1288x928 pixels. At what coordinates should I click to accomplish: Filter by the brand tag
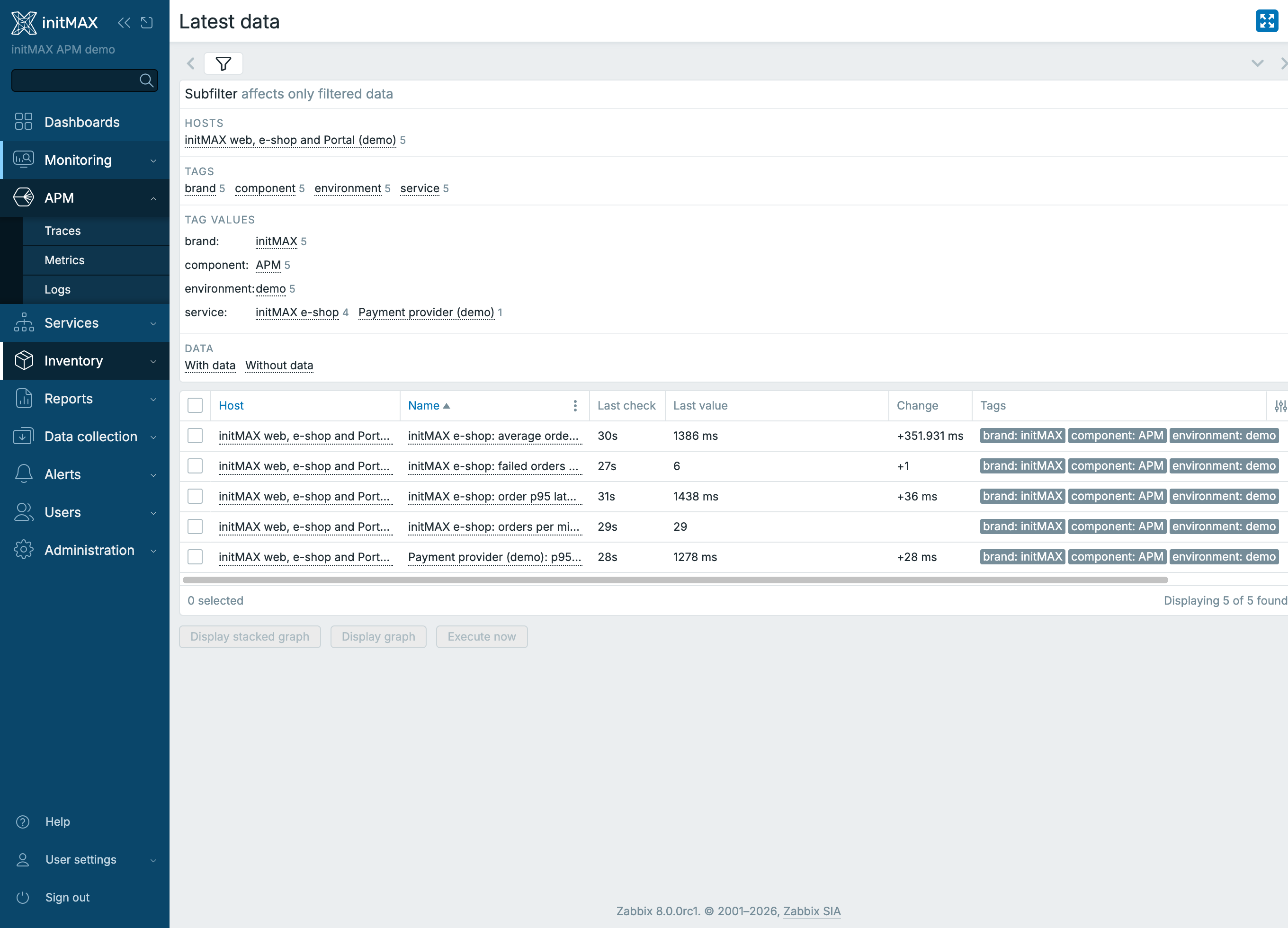(x=200, y=188)
